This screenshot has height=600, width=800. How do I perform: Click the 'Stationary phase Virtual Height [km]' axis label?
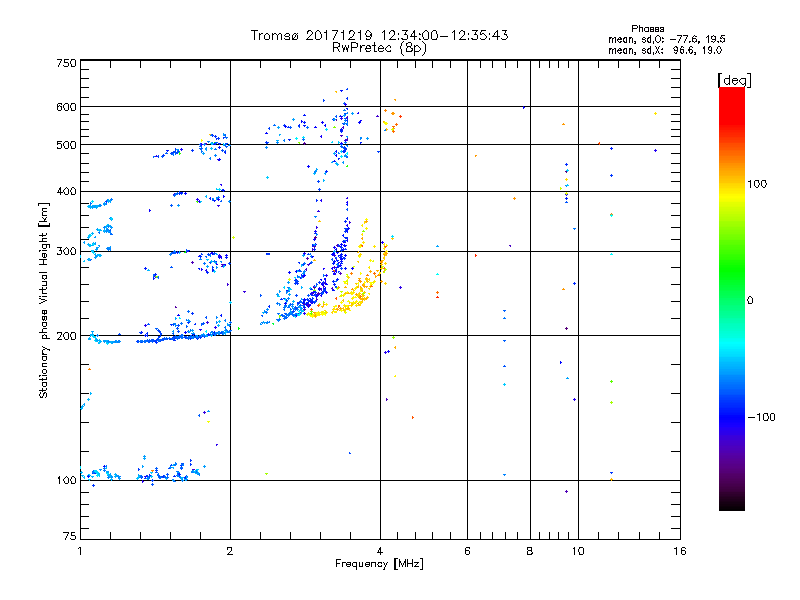pyautogui.click(x=43, y=301)
